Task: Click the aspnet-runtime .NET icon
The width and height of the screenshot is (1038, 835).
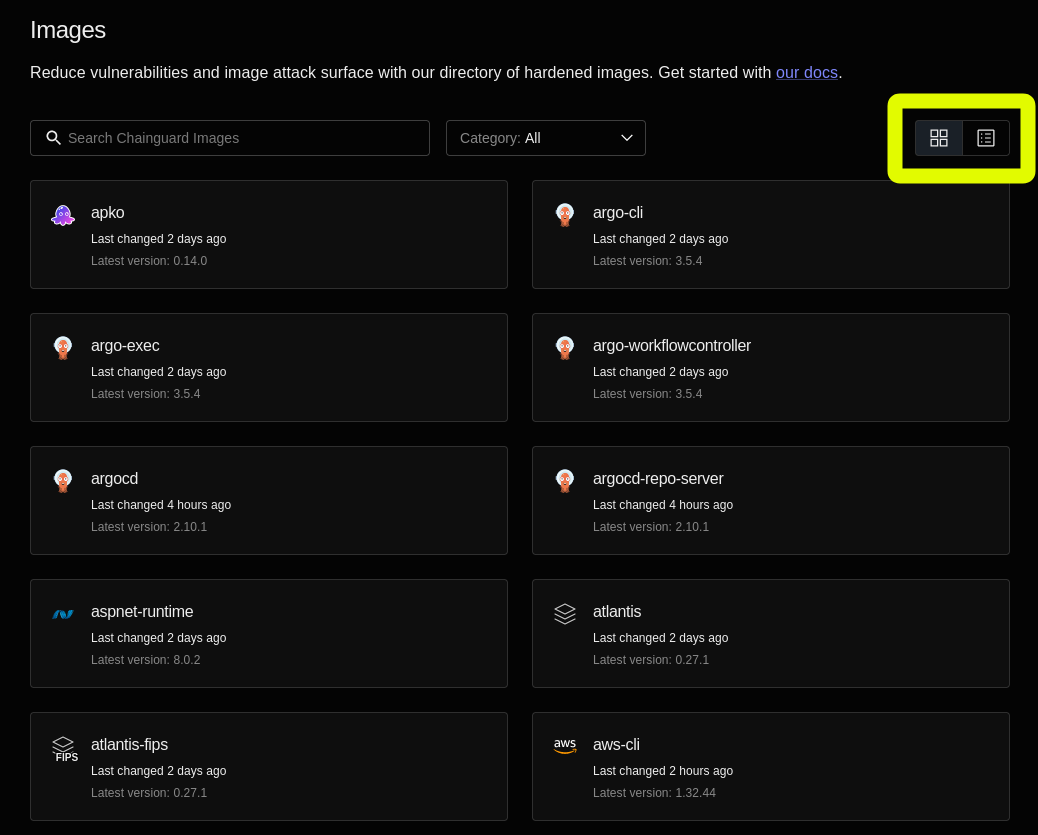Action: coord(63,613)
